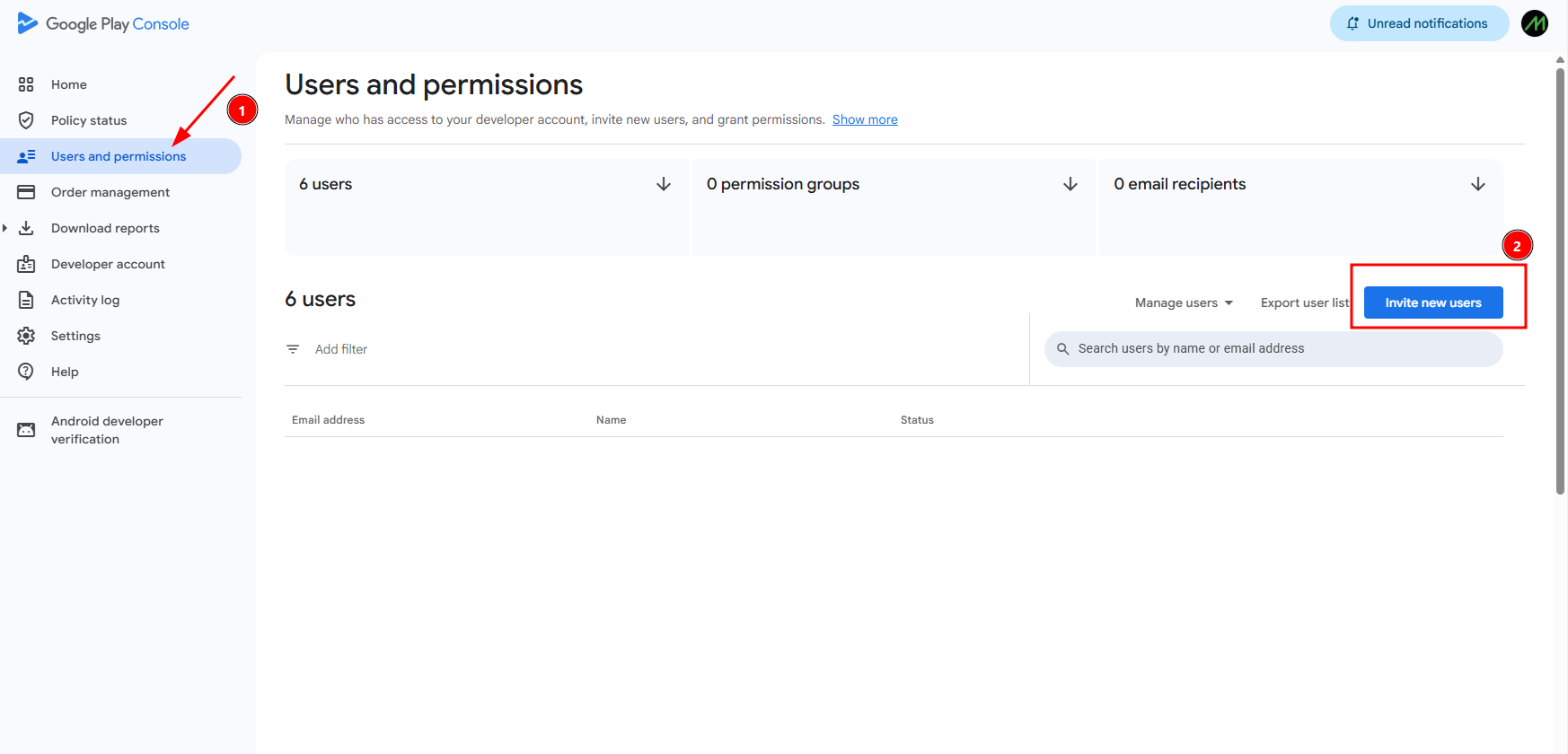This screenshot has width=1568, height=754.
Task: Click the Email address column header
Action: (x=328, y=420)
